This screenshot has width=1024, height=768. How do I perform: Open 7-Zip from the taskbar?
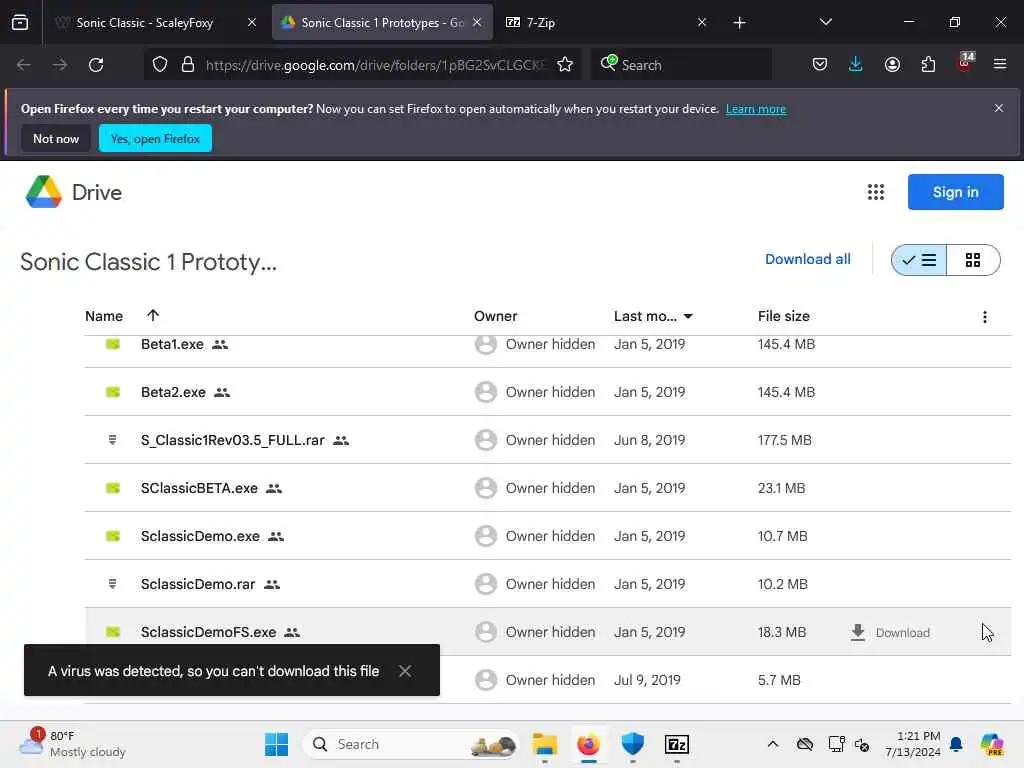[x=677, y=744]
